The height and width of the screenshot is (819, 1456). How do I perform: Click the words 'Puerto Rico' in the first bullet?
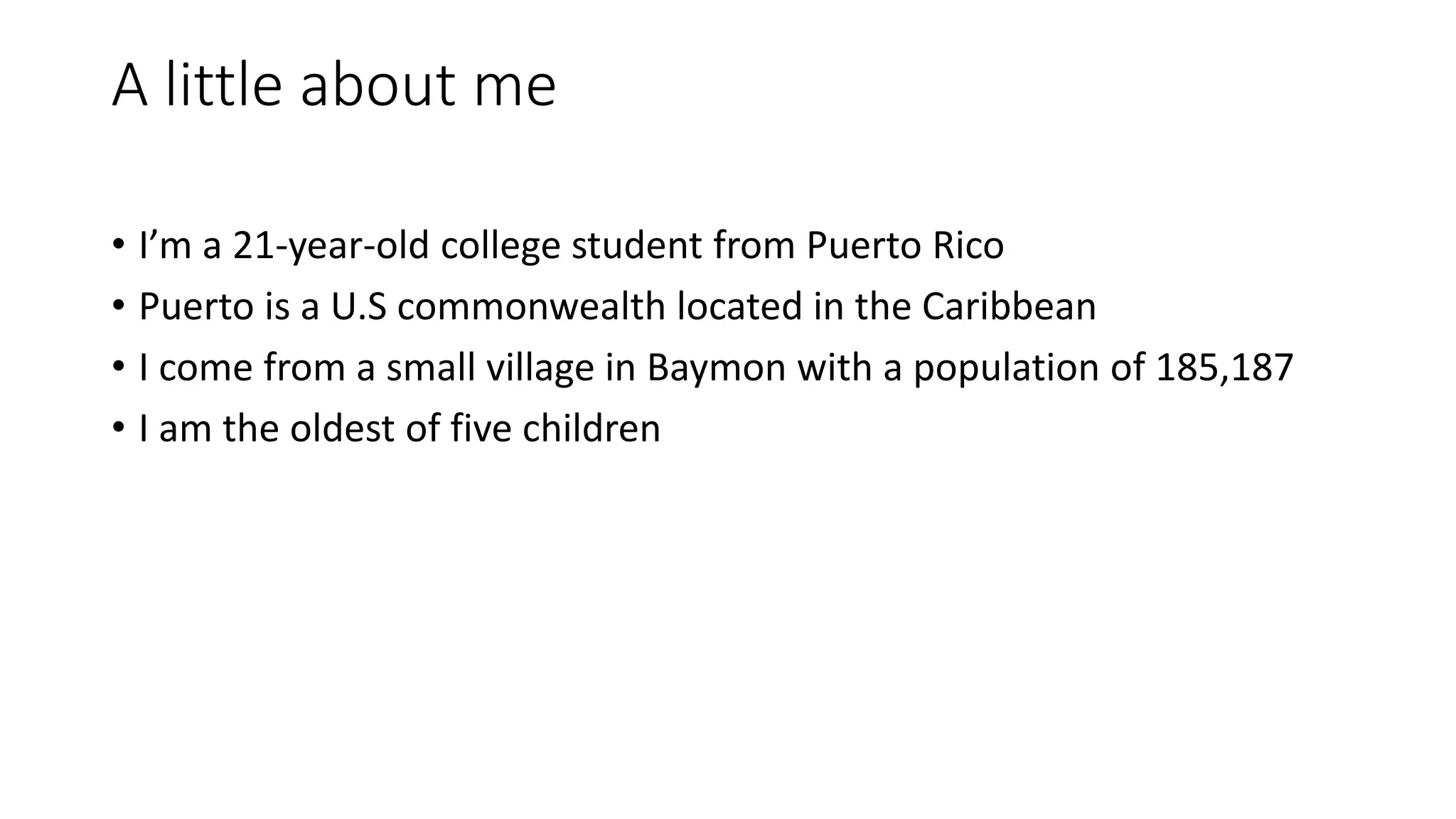point(904,245)
